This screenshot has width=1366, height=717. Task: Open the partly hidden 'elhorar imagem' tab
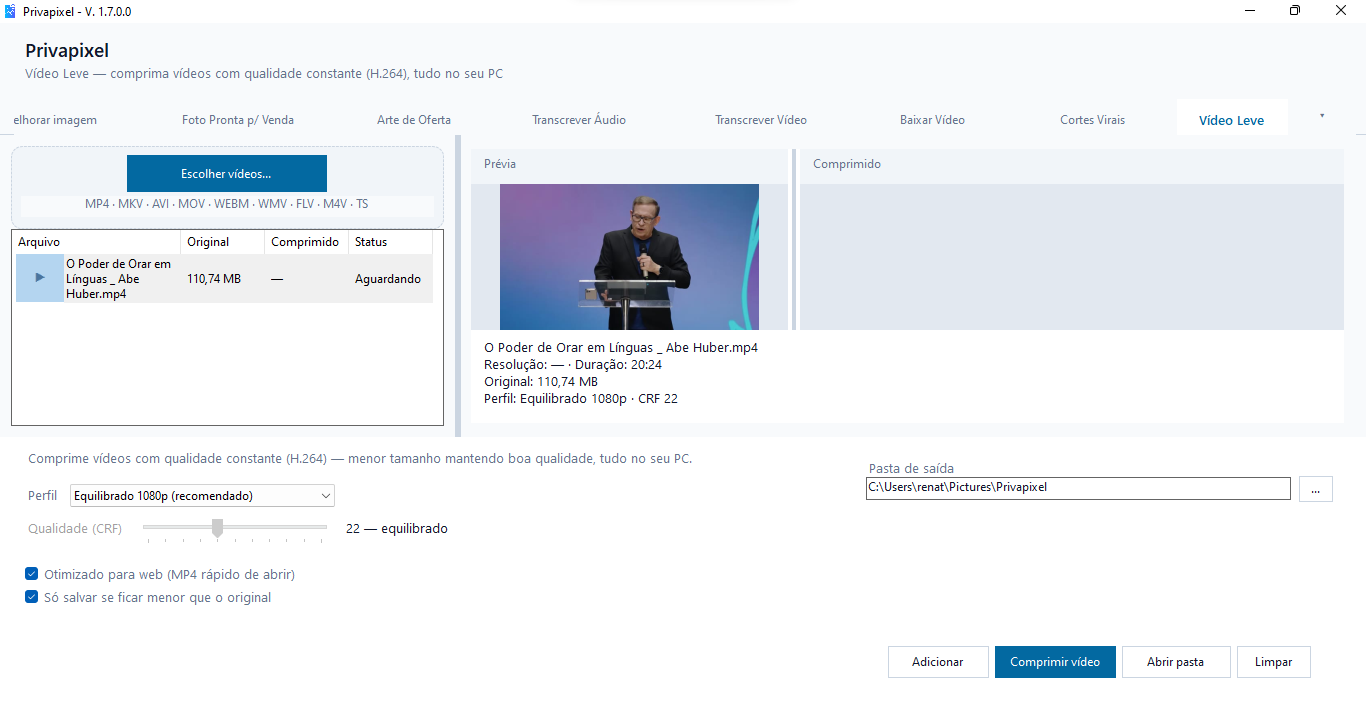click(x=55, y=120)
